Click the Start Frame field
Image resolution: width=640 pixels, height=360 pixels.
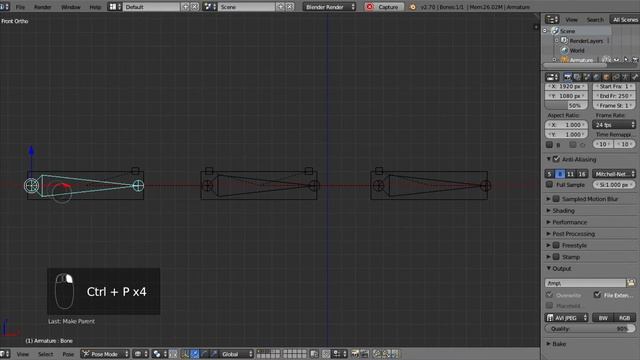pyautogui.click(x=614, y=86)
